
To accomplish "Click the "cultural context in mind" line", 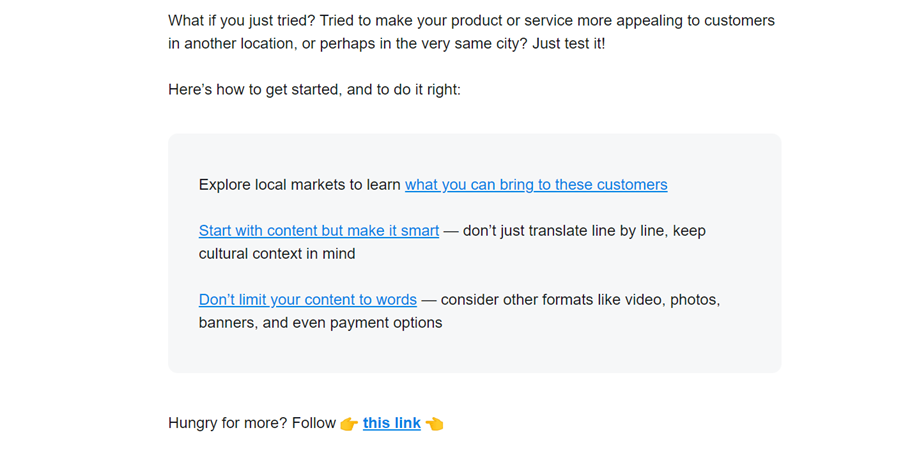I will pyautogui.click(x=277, y=254).
